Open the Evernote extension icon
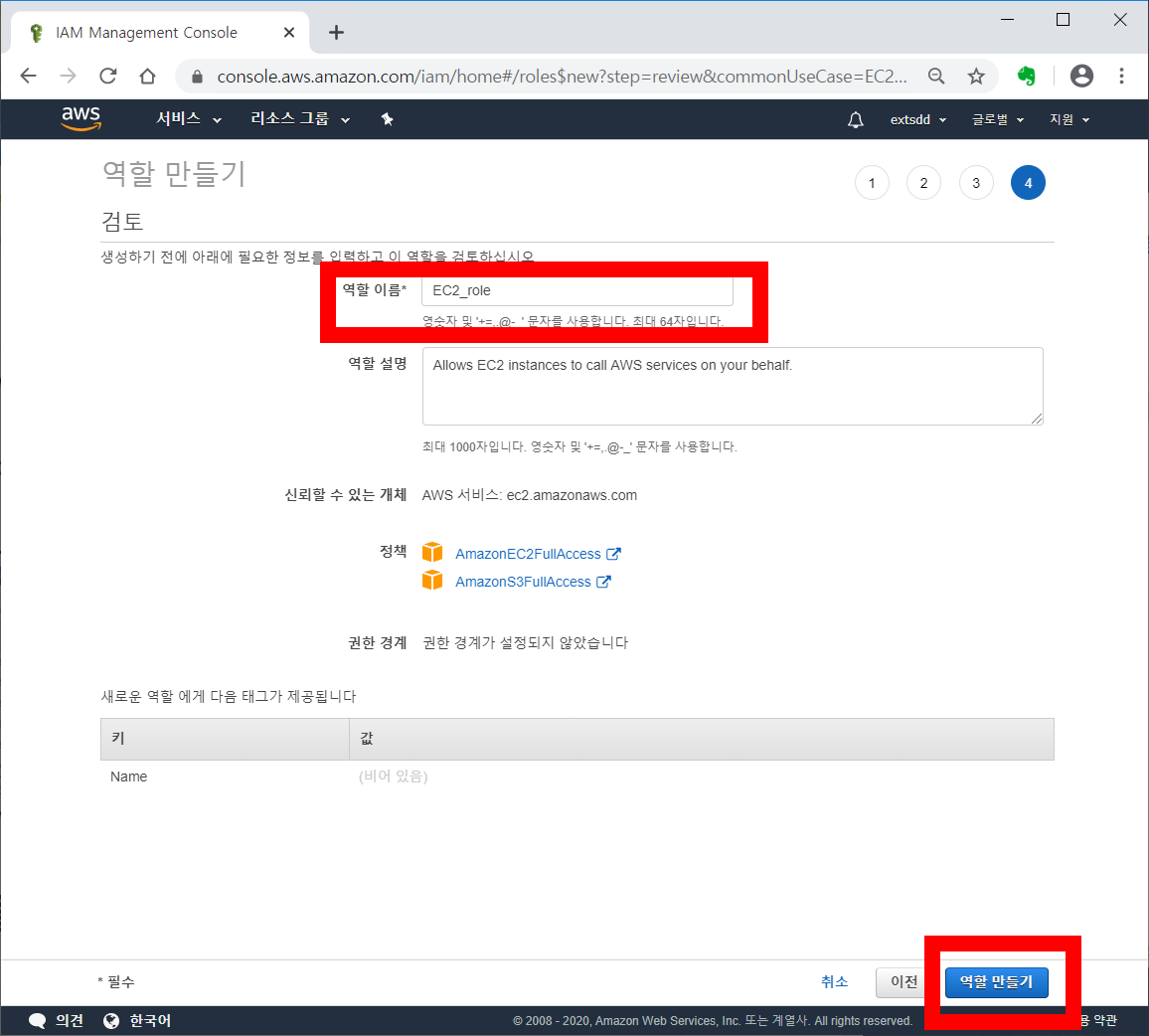 (1027, 77)
